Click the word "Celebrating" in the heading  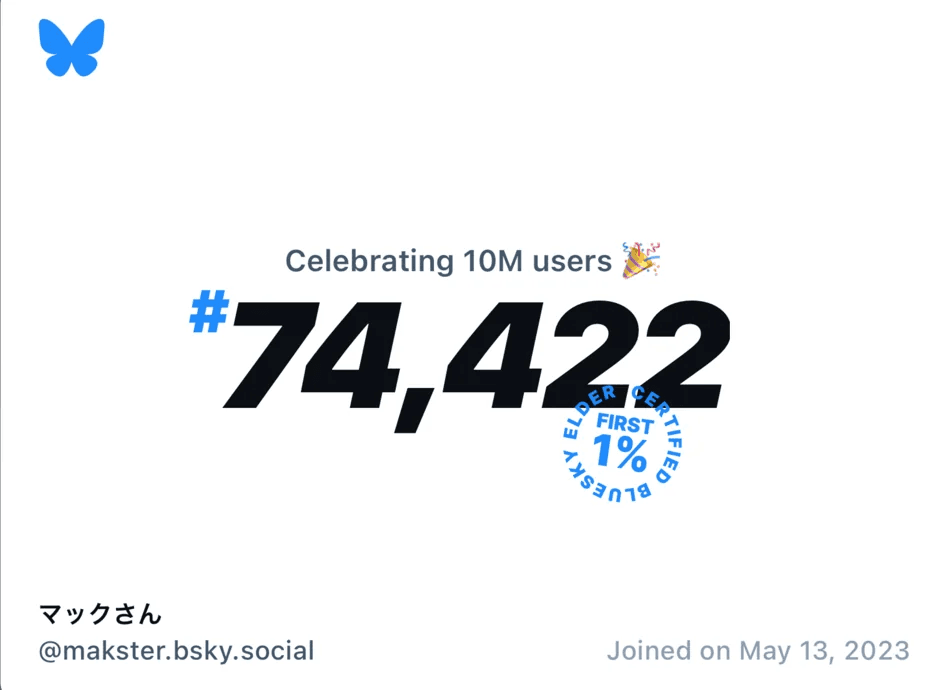pos(370,261)
